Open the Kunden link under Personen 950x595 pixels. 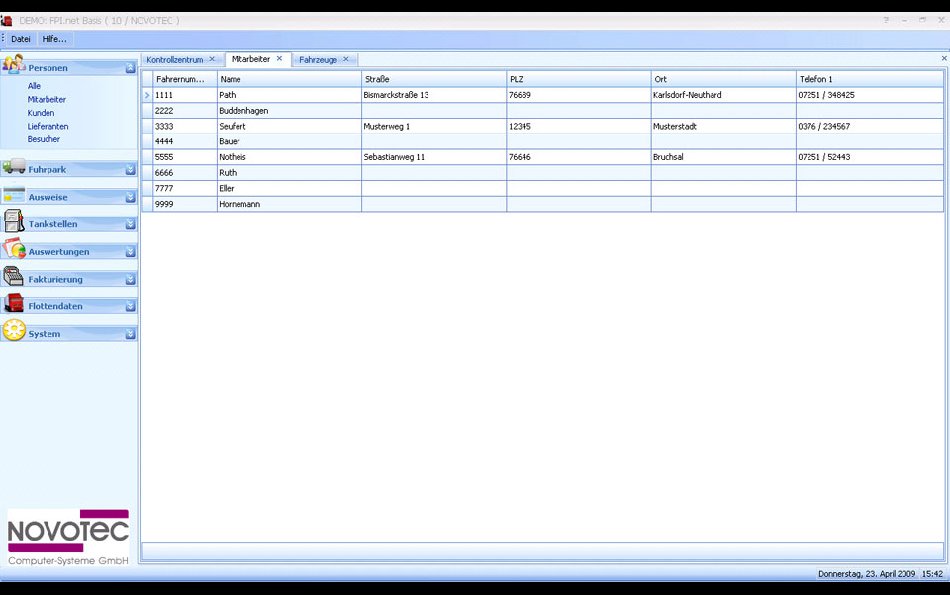41,113
